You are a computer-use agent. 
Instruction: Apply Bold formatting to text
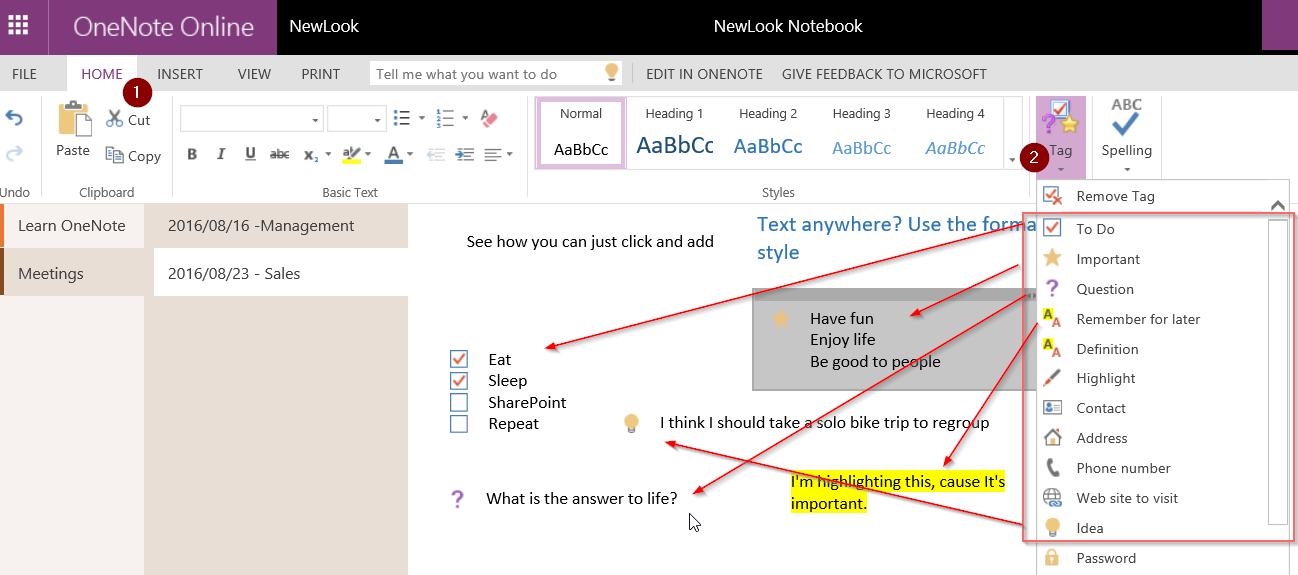point(192,154)
